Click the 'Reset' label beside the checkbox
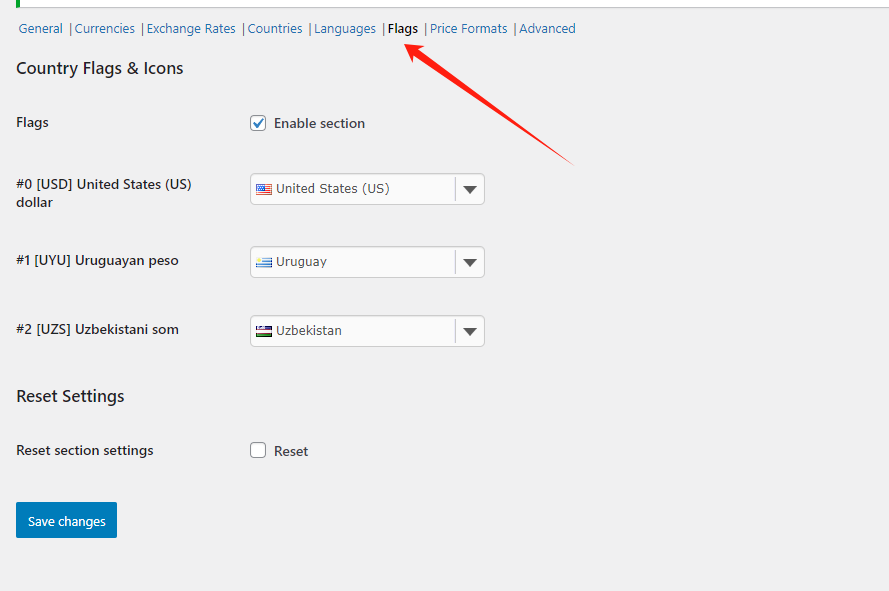The image size is (889, 591). pos(291,451)
